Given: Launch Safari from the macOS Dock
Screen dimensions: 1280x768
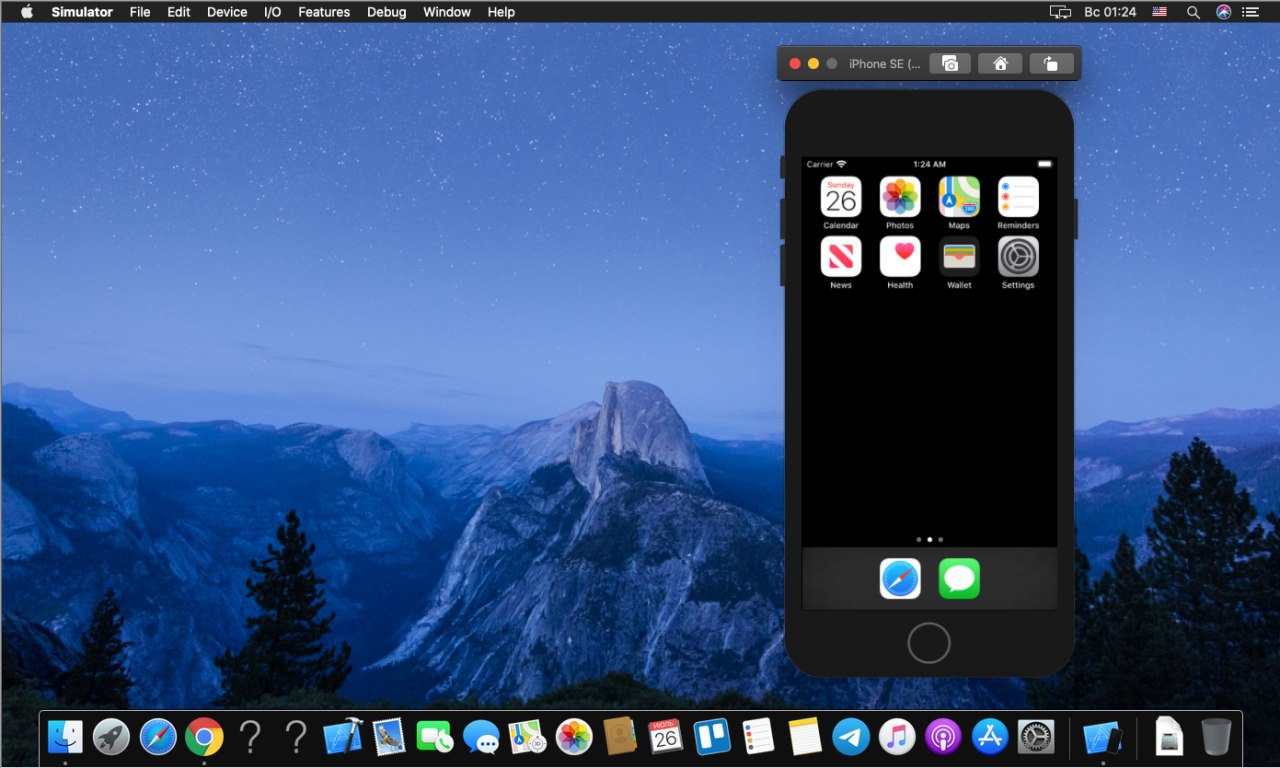Looking at the screenshot, I should click(158, 738).
